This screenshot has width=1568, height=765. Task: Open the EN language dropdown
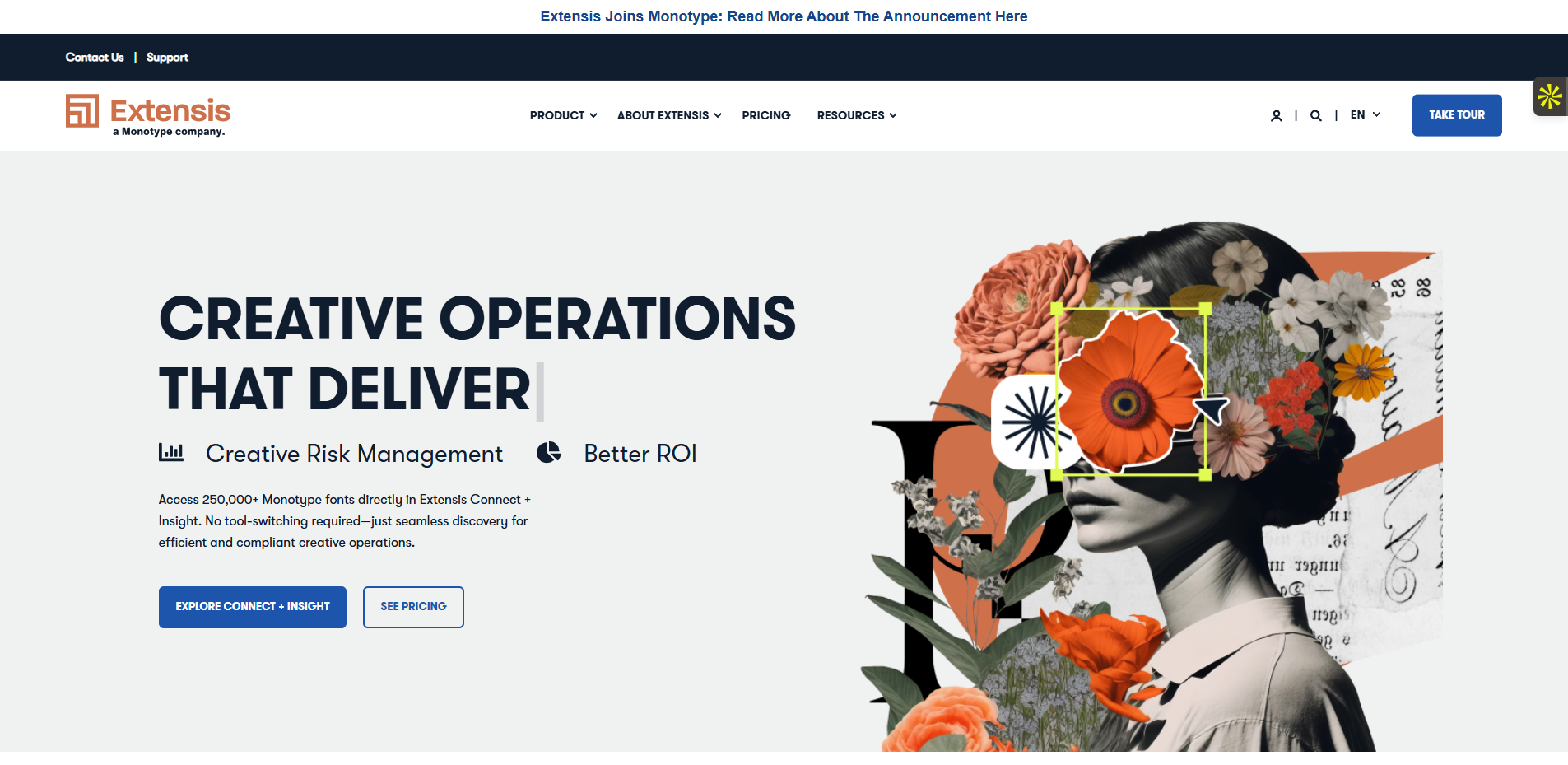1366,115
